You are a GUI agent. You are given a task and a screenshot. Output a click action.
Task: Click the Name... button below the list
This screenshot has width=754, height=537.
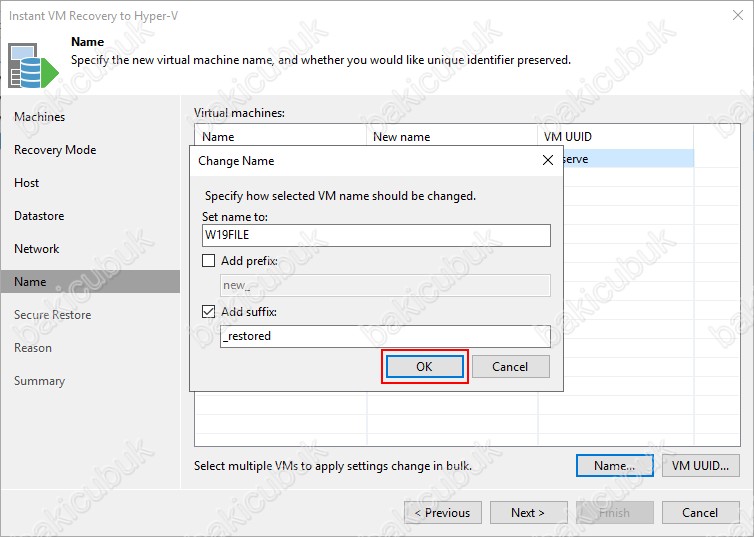click(614, 466)
